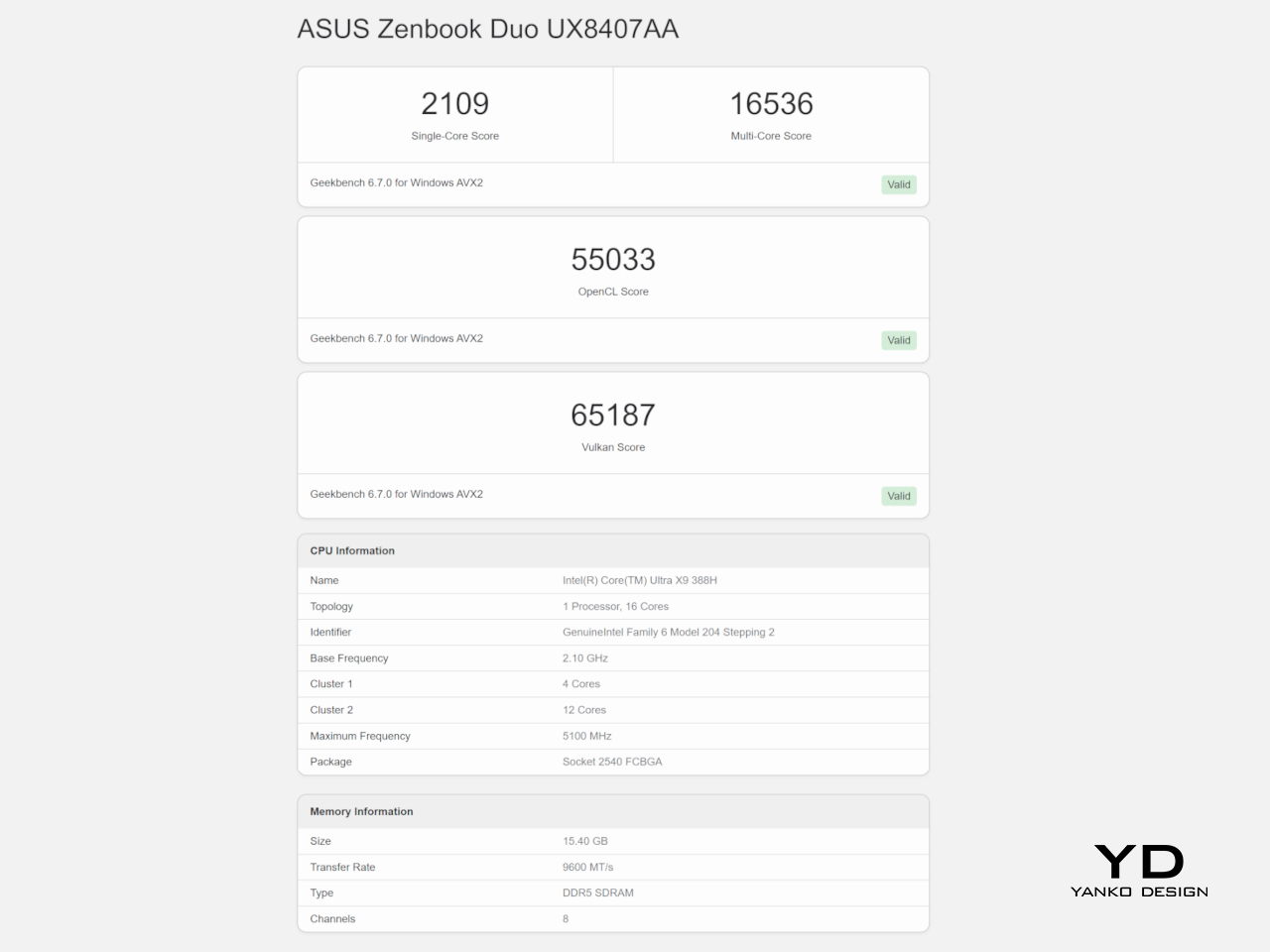The height and width of the screenshot is (952, 1270).
Task: Click the Valid badge in OpenCL card
Action: click(x=898, y=340)
